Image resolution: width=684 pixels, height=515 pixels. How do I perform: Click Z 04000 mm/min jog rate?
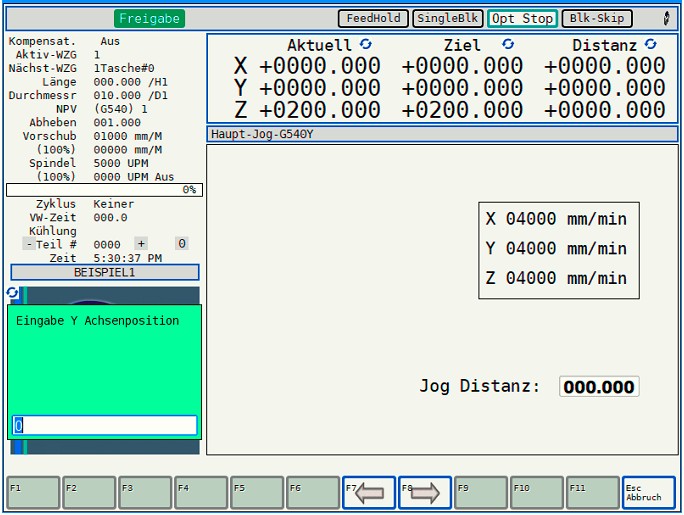point(556,278)
